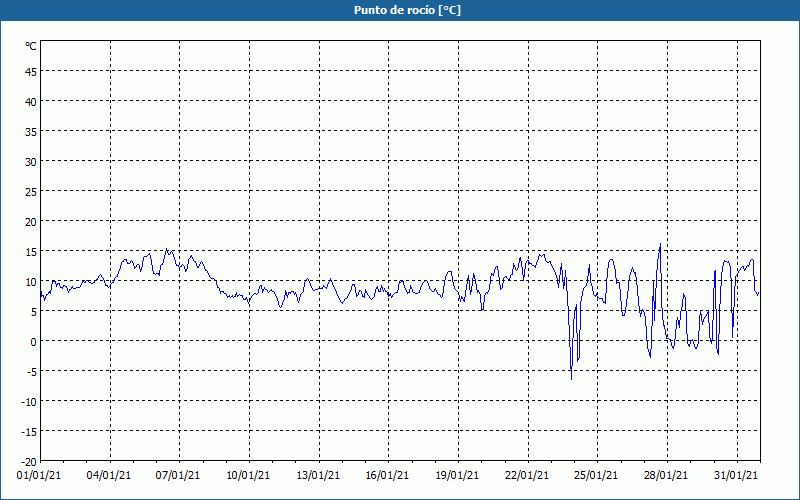Select the 25 value on the Y axis

point(31,192)
